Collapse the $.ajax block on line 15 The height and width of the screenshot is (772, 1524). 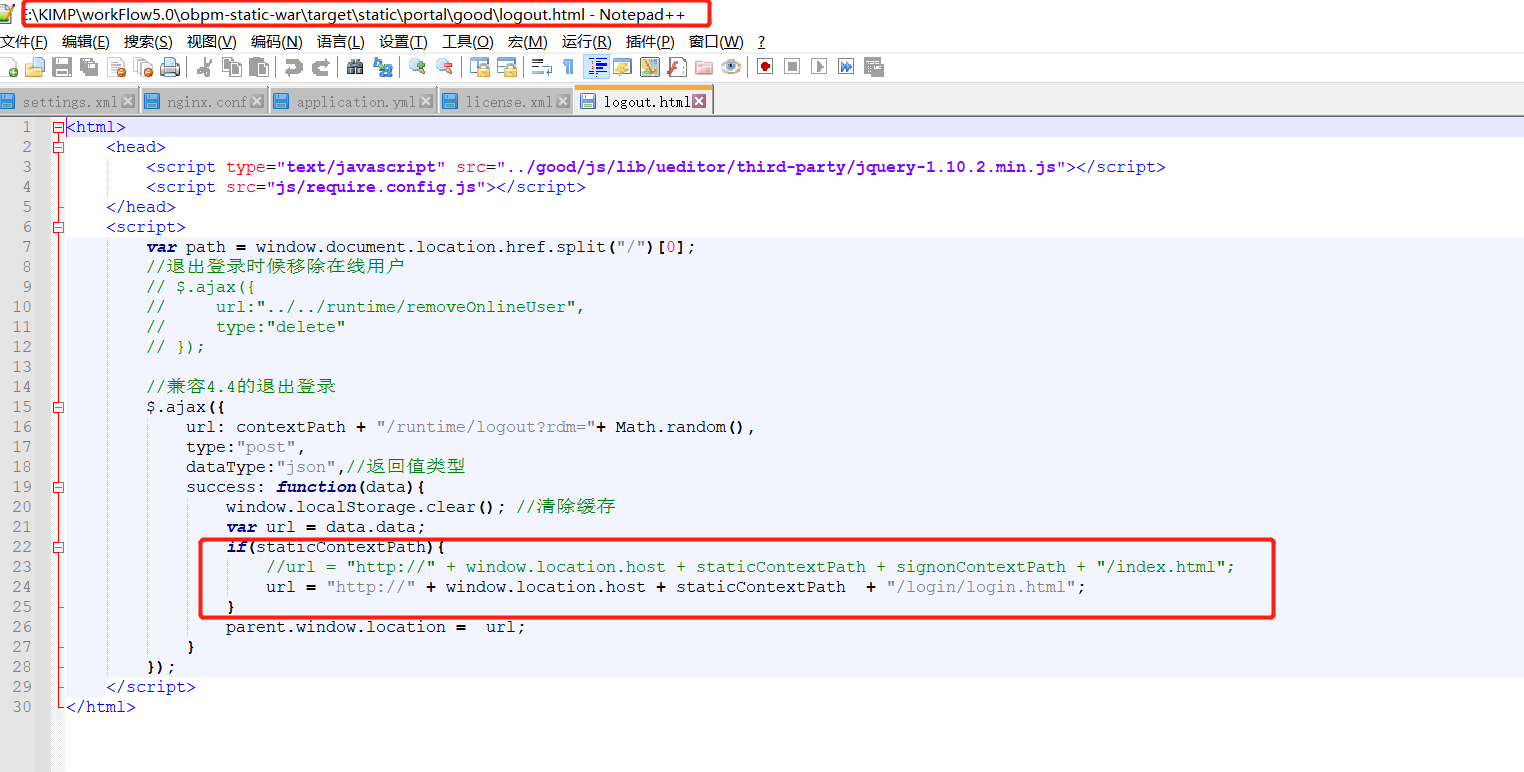58,407
